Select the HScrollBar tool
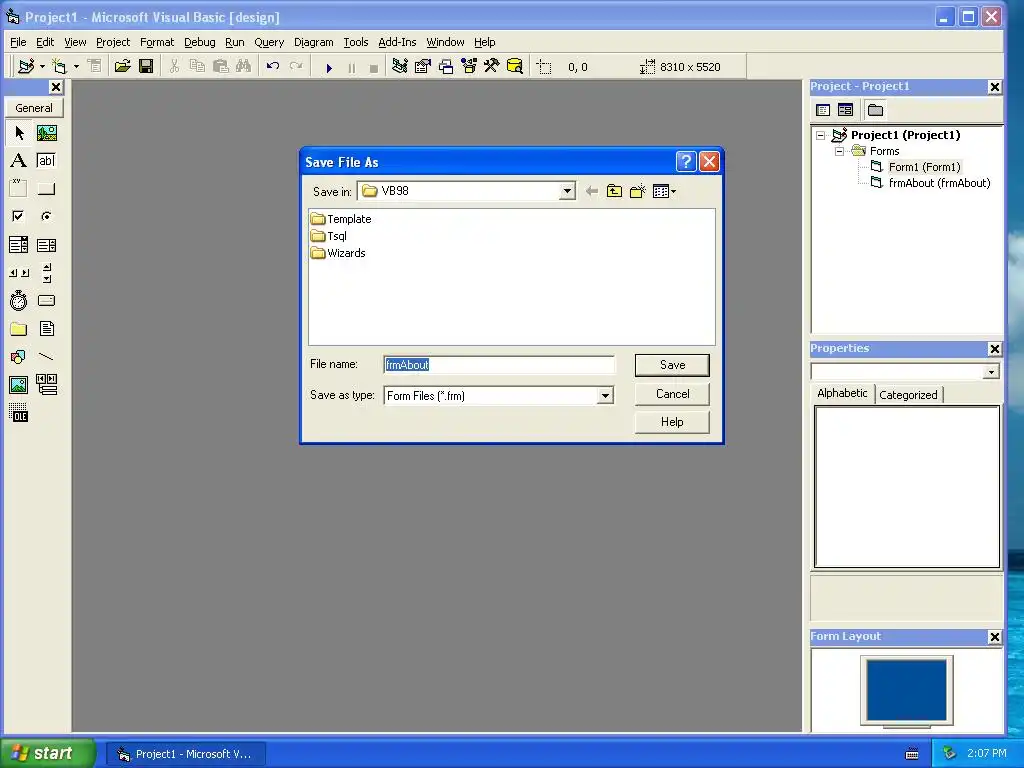Viewport: 1024px width, 768px height. point(19,272)
